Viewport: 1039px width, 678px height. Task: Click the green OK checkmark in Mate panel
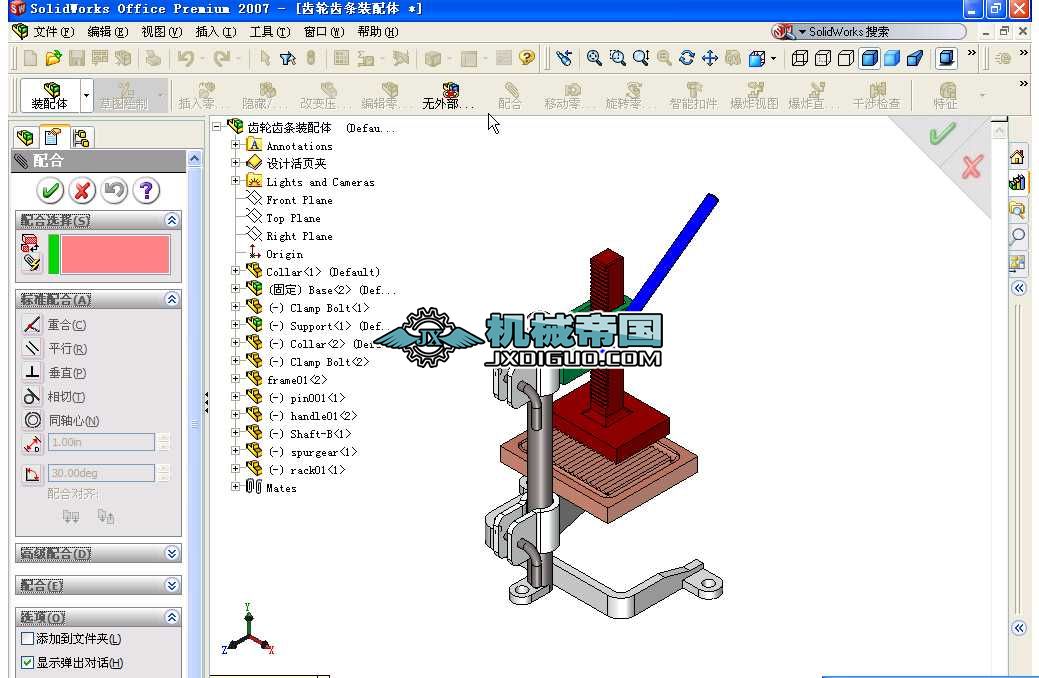coord(50,191)
